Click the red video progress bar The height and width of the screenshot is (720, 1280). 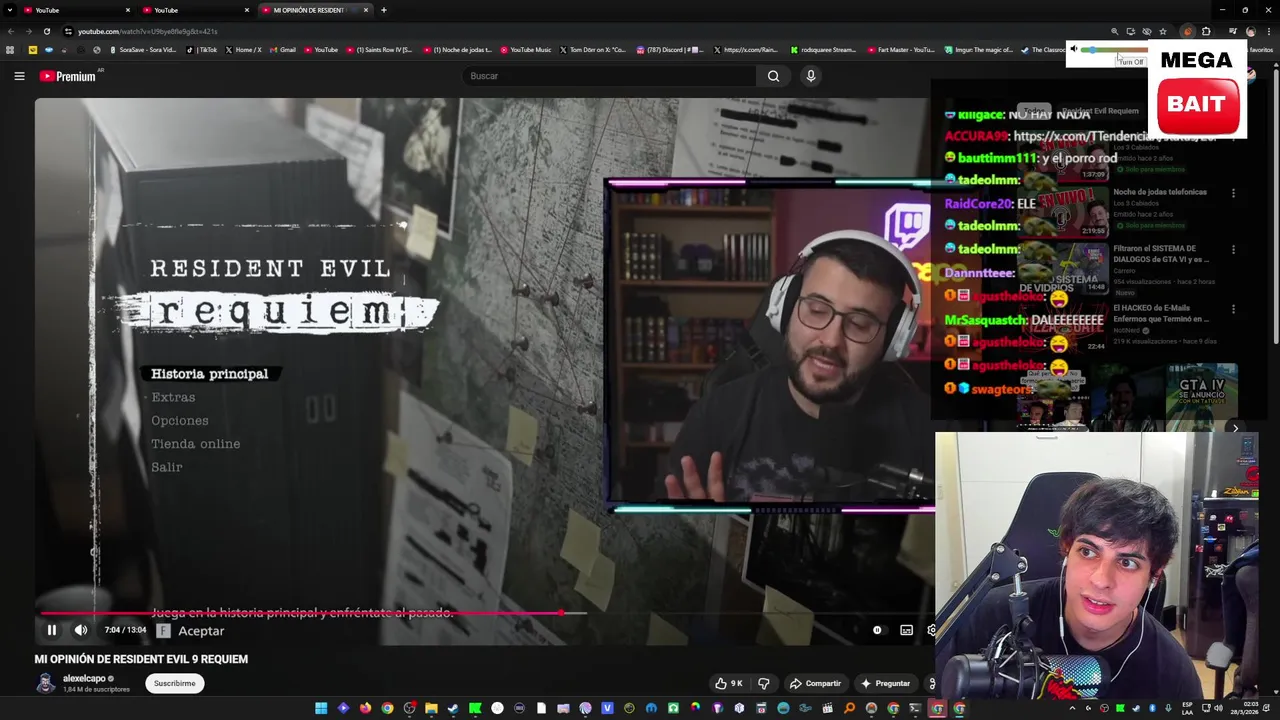click(300, 613)
